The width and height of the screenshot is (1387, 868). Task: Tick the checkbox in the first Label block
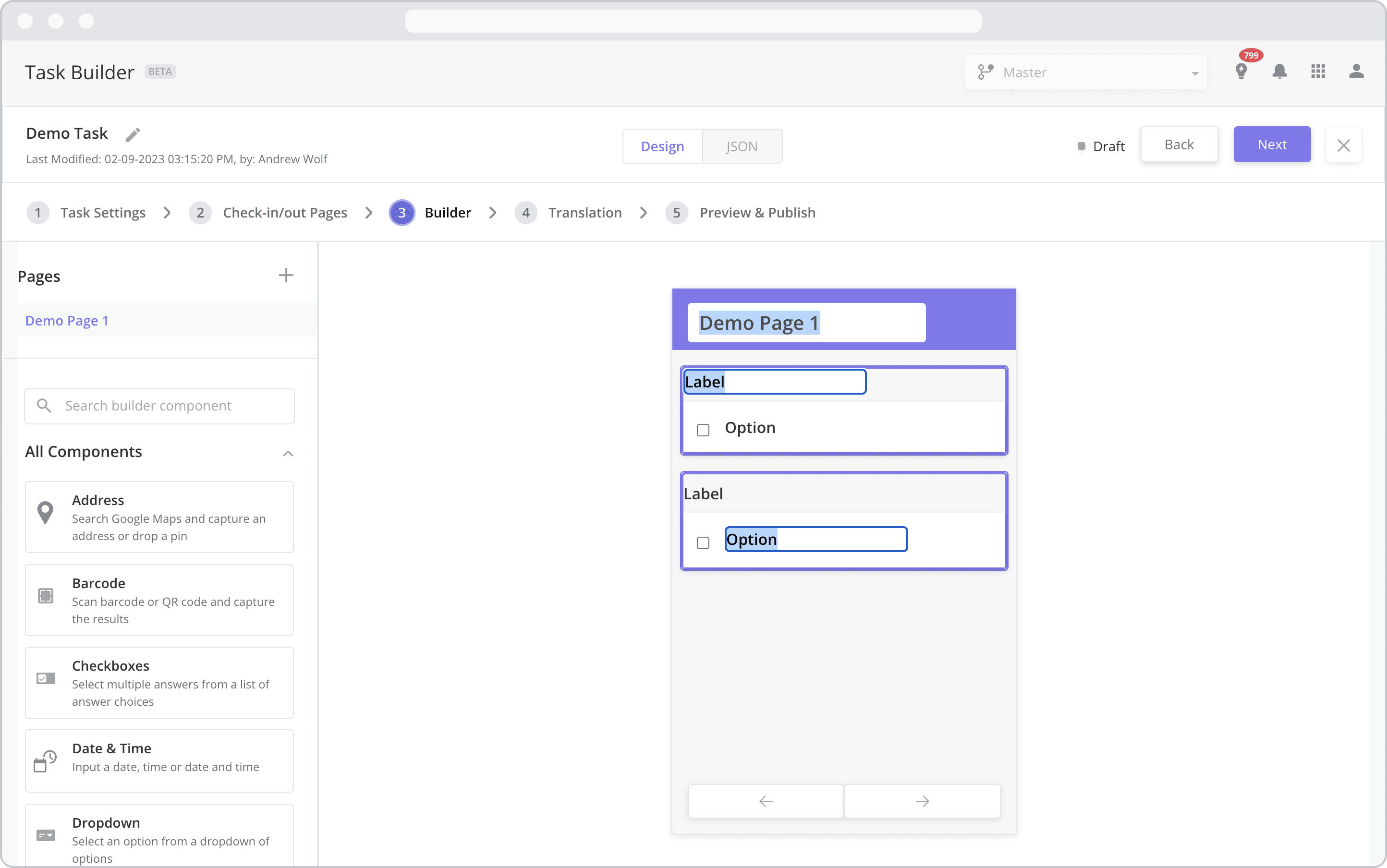click(x=703, y=430)
